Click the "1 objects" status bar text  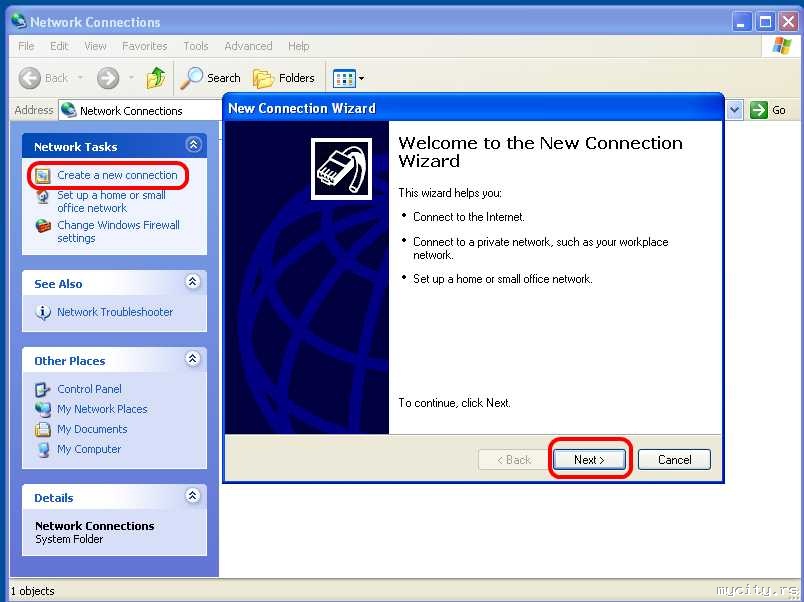[32, 591]
